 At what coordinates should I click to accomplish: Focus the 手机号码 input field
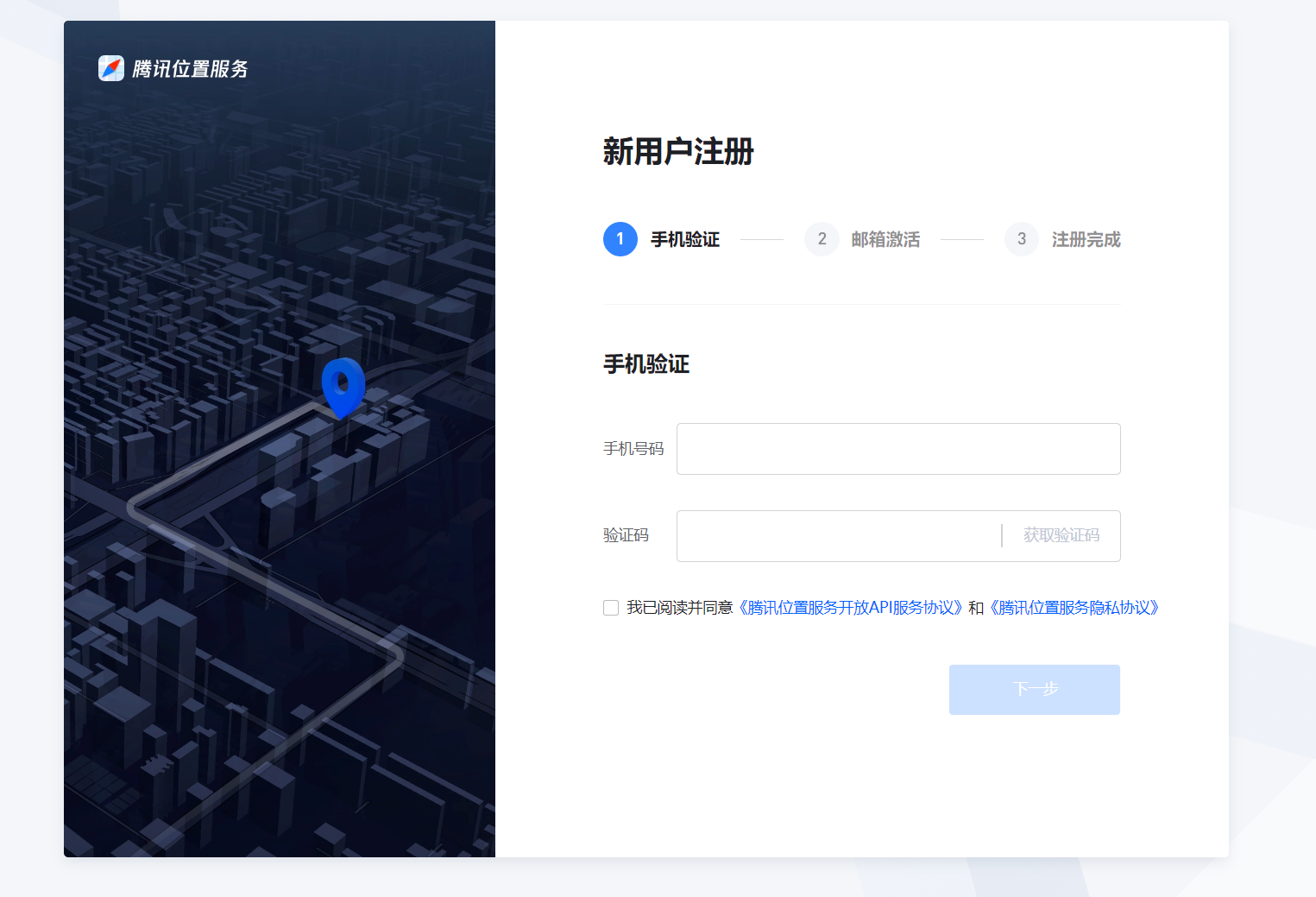[x=898, y=449]
